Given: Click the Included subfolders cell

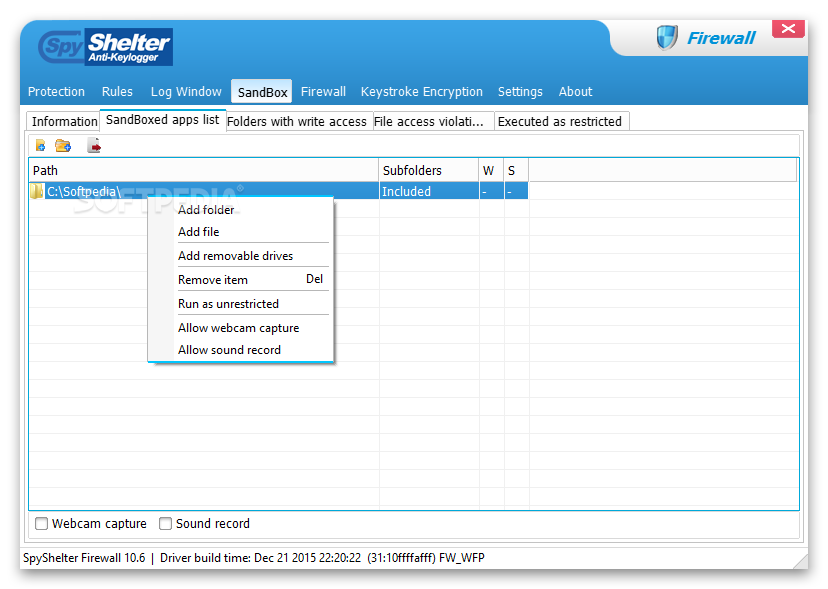Looking at the screenshot, I should click(429, 191).
